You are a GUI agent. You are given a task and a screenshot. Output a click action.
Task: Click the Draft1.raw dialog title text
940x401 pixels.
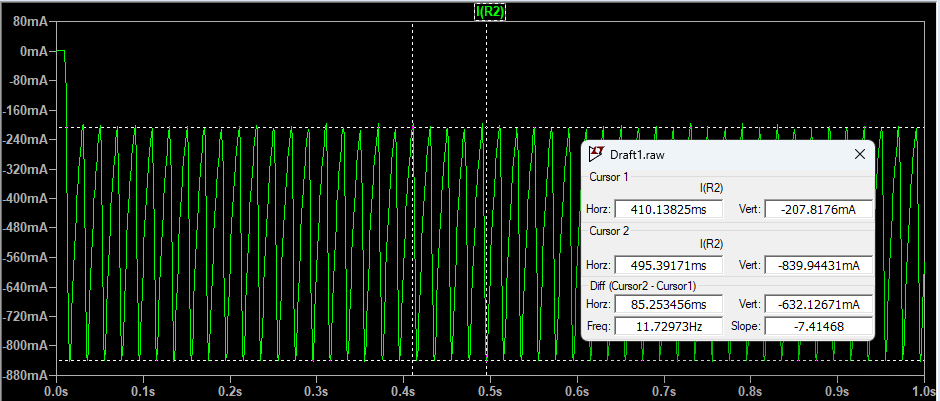[637, 155]
